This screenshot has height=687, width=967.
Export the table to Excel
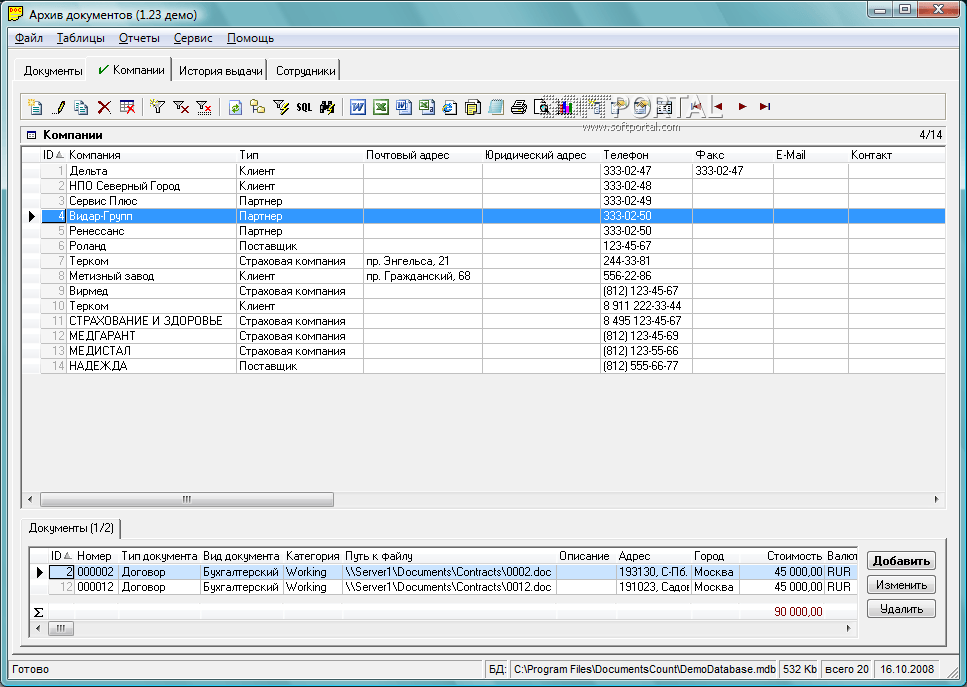[x=380, y=107]
